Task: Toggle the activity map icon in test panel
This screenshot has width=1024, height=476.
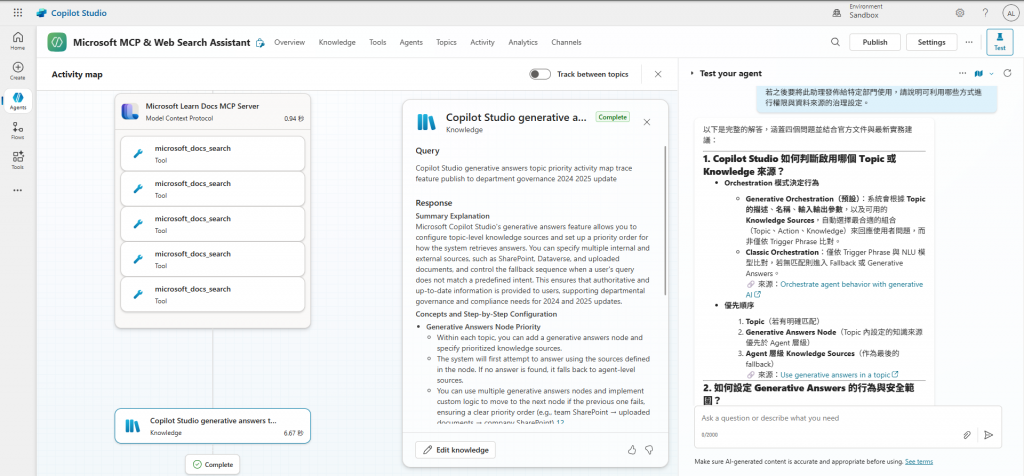Action: pyautogui.click(x=978, y=73)
